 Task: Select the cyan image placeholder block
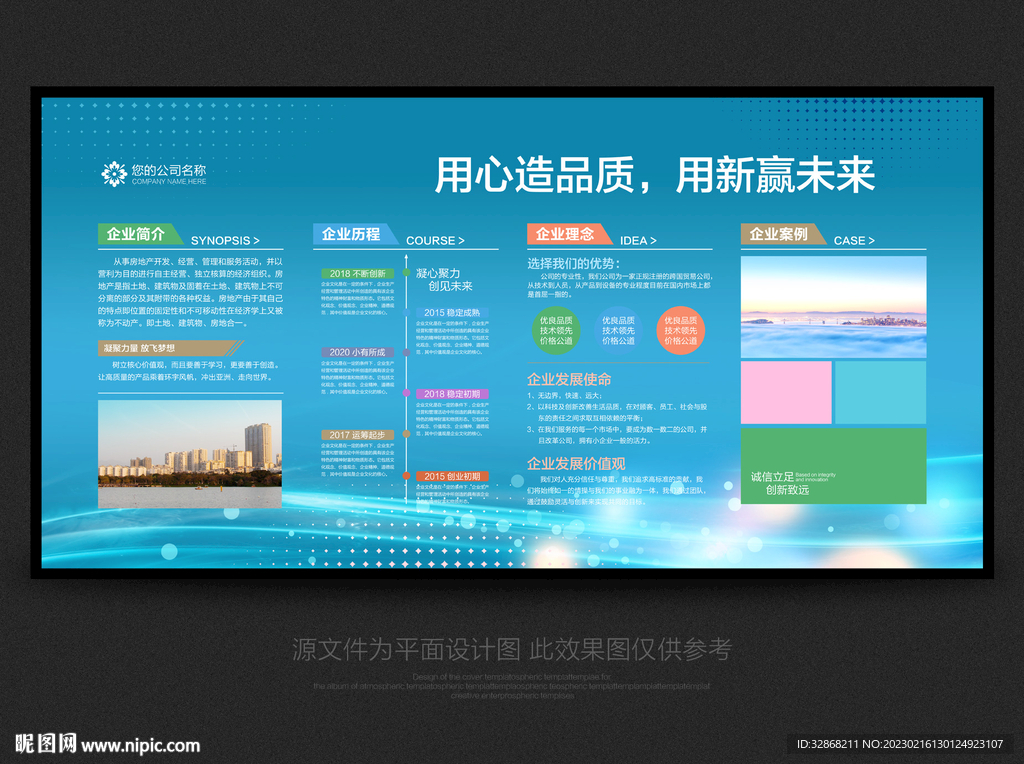(880, 392)
